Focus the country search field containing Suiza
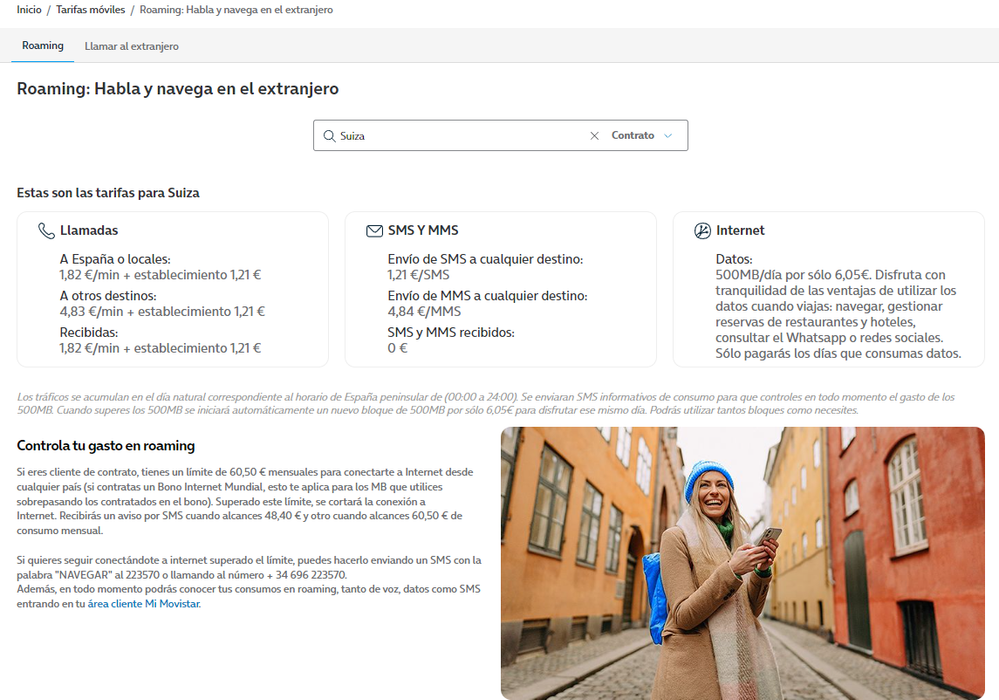This screenshot has height=700, width=999. click(x=460, y=136)
